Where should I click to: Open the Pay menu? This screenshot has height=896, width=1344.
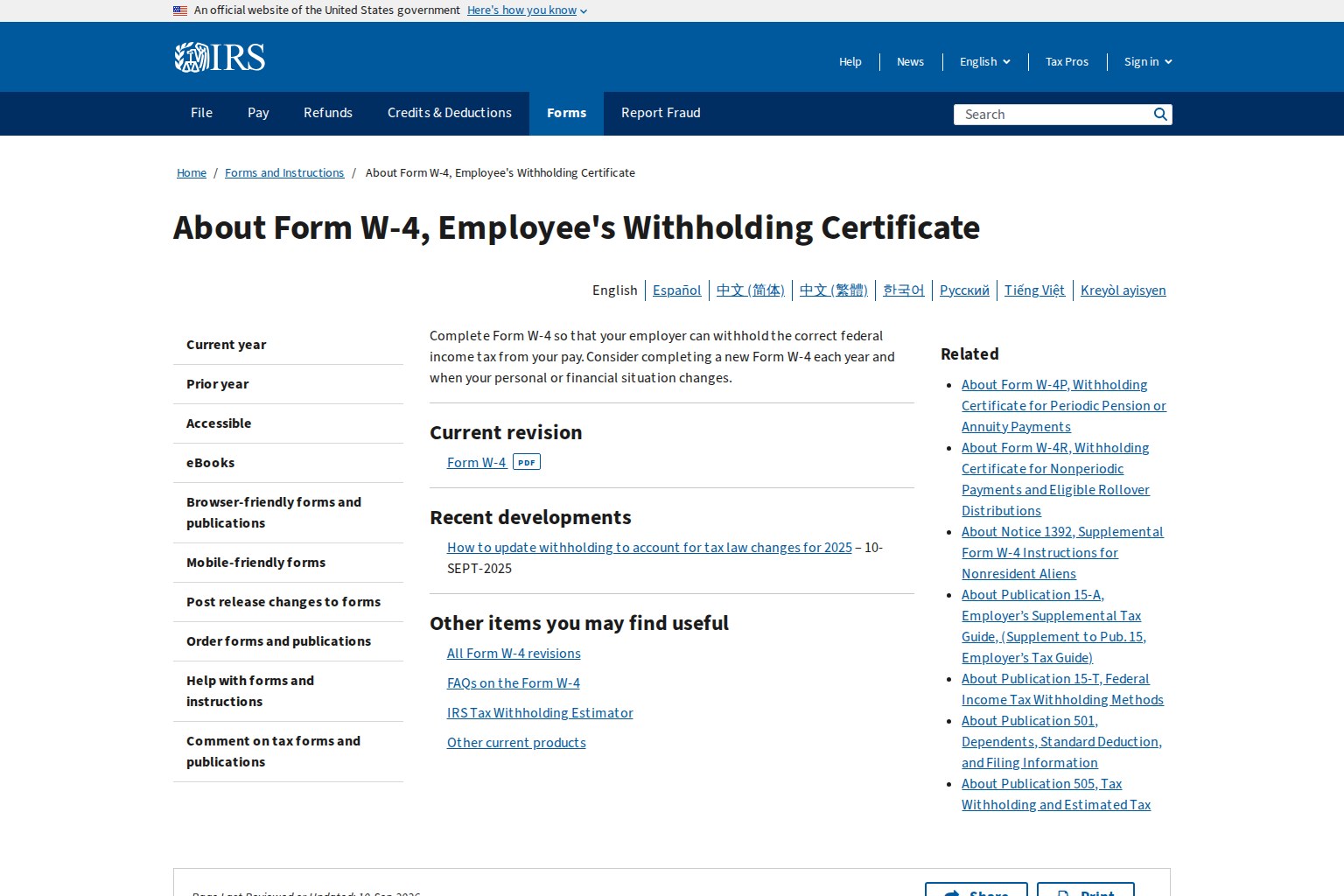pos(258,113)
